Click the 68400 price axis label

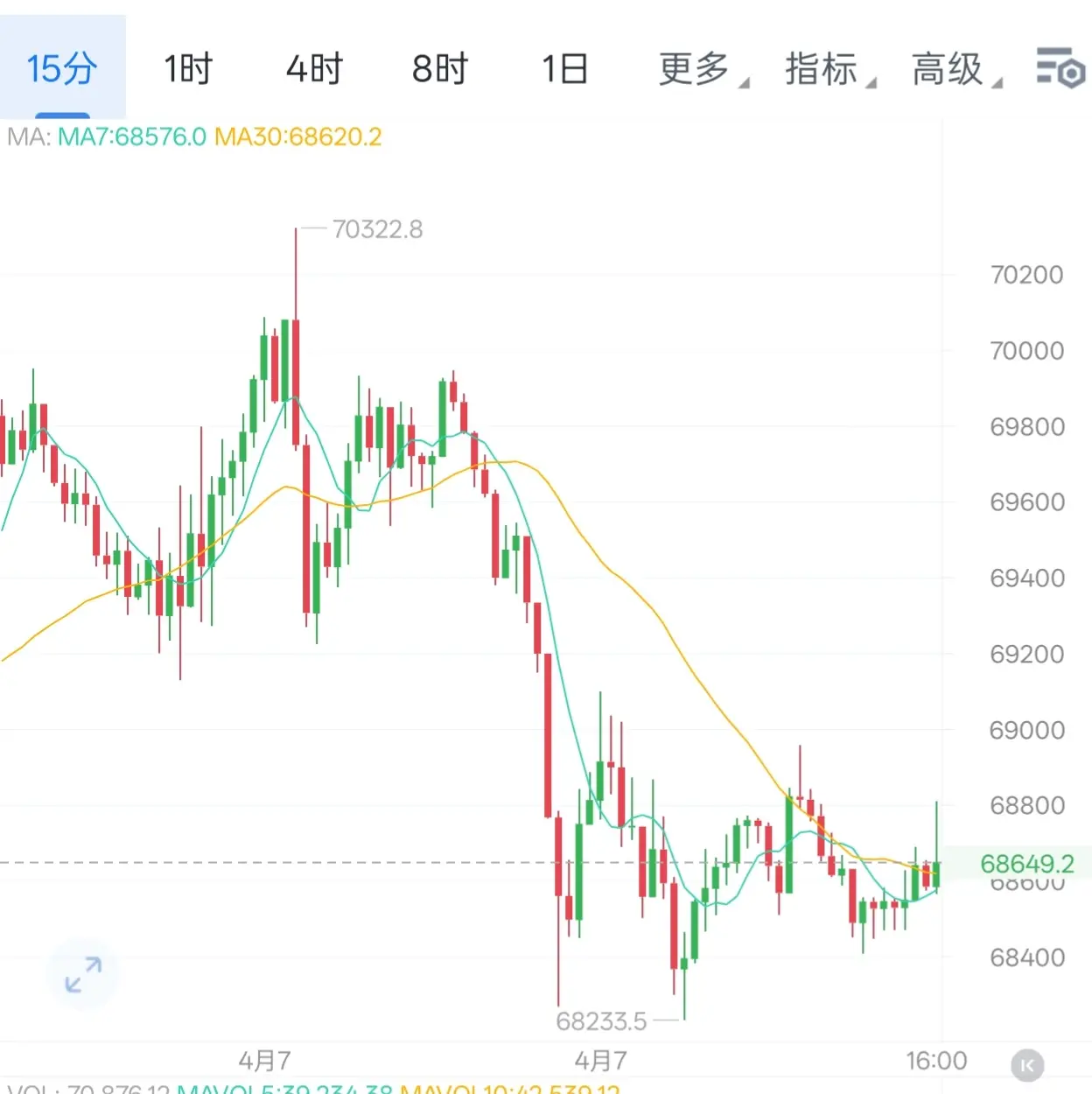coord(1026,957)
